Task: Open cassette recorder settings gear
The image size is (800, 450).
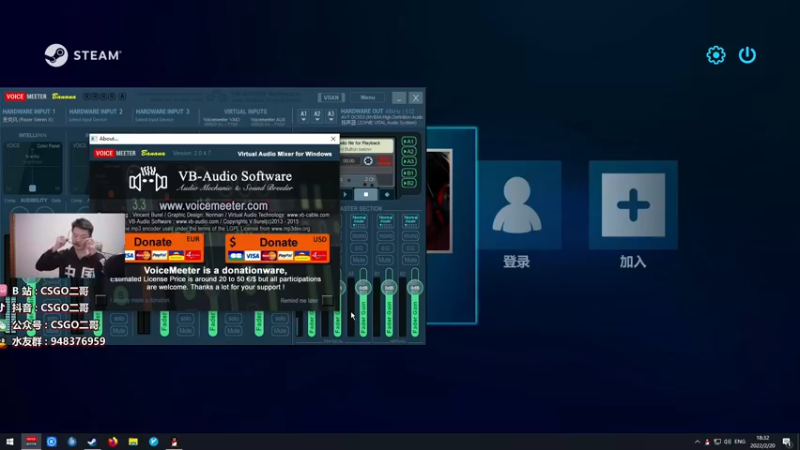Action: point(368,161)
